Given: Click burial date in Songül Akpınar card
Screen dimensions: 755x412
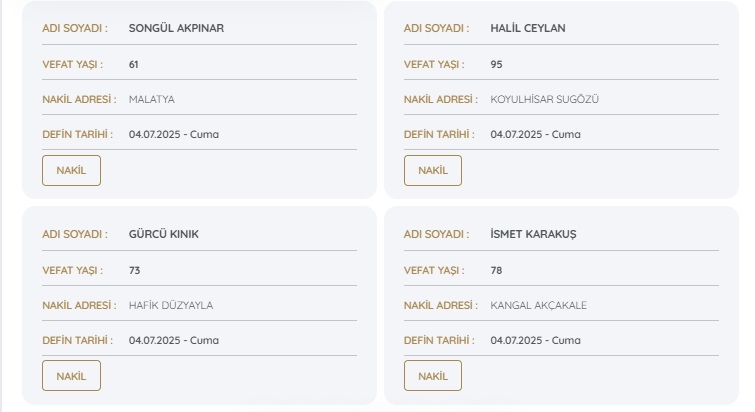Looking at the screenshot, I should pos(174,134).
